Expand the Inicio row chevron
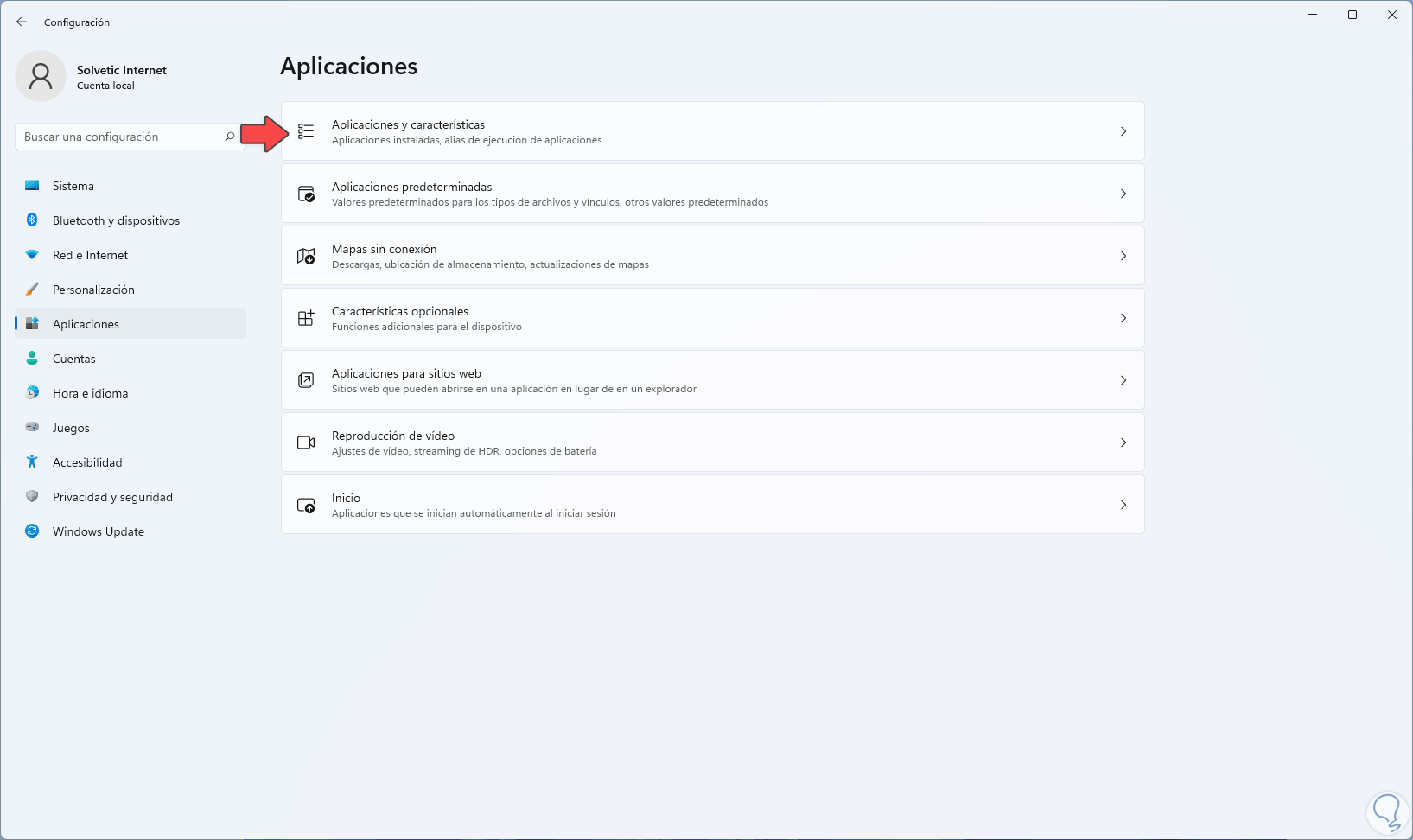 [1123, 505]
